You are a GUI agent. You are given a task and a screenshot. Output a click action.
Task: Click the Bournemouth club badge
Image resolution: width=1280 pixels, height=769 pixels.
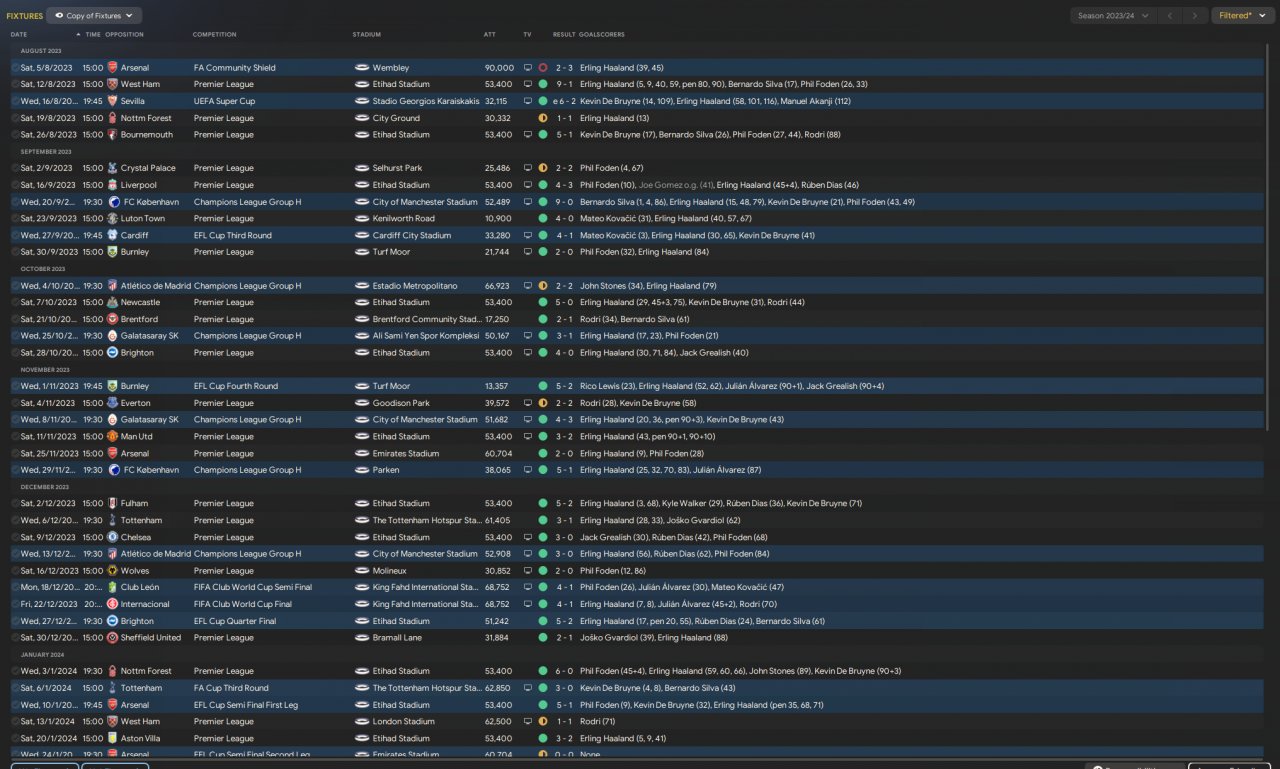[x=112, y=135]
